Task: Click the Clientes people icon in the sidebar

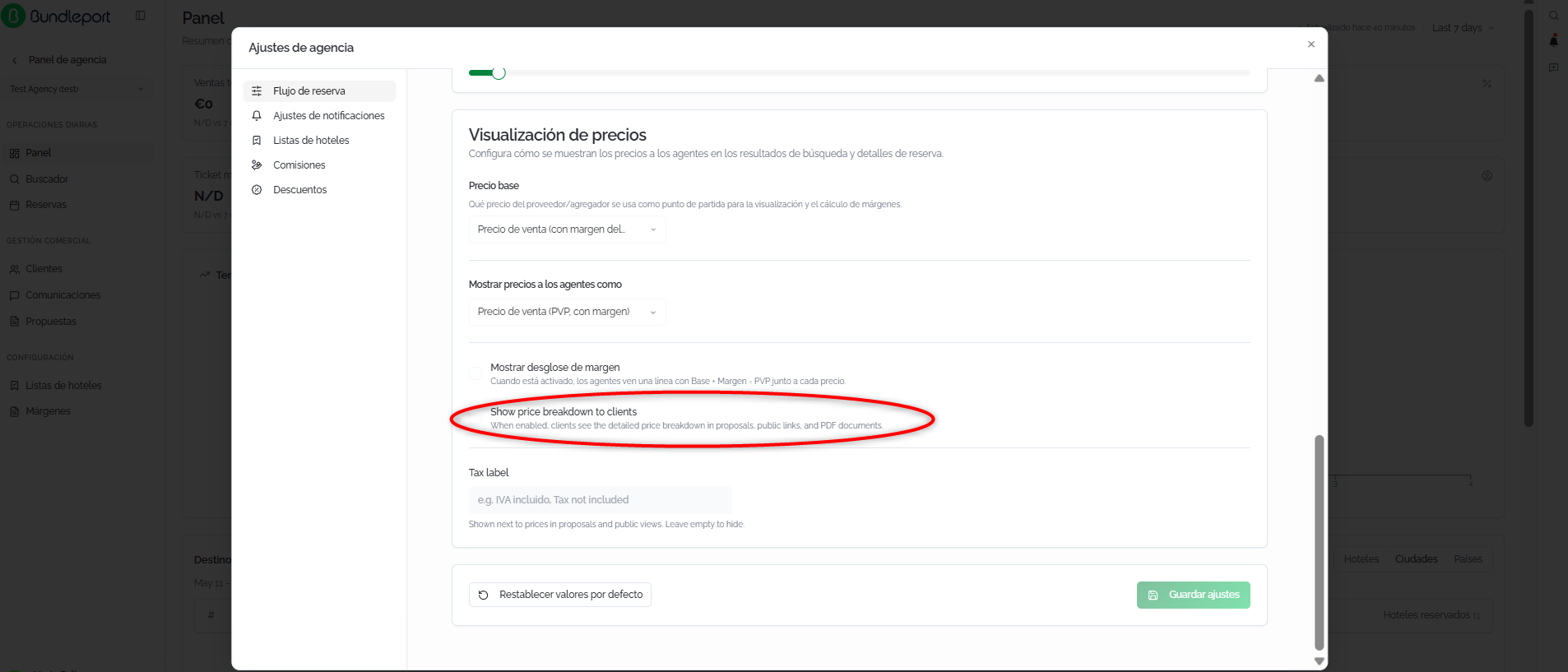Action: tap(15, 269)
